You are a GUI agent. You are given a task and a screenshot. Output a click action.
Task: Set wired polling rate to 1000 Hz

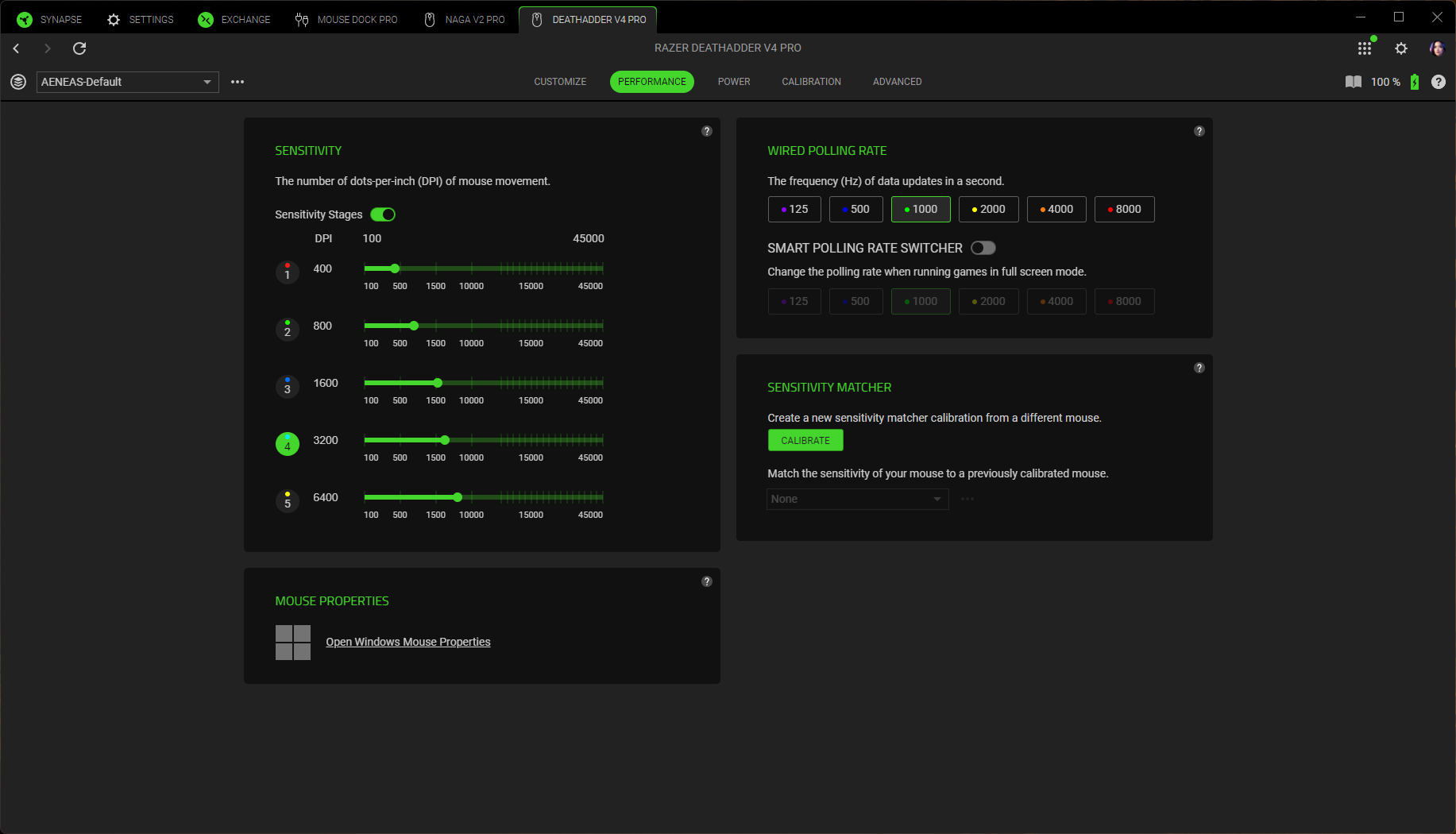[921, 209]
